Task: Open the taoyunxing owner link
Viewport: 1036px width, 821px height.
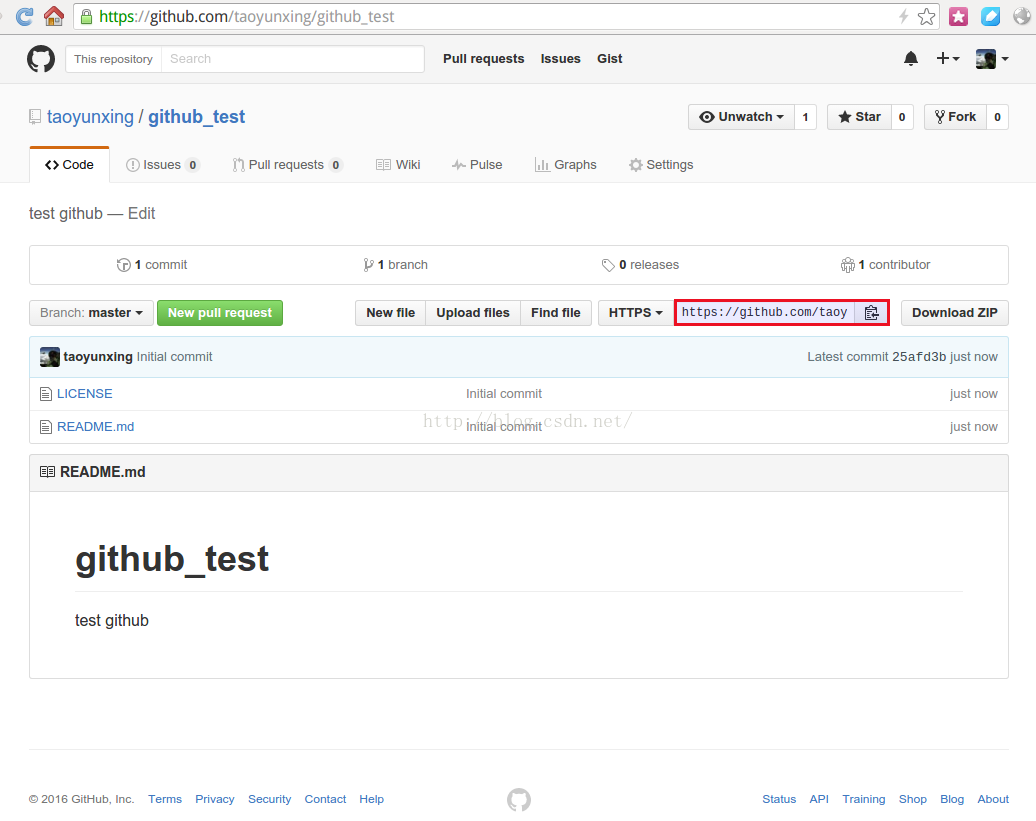Action: point(91,117)
